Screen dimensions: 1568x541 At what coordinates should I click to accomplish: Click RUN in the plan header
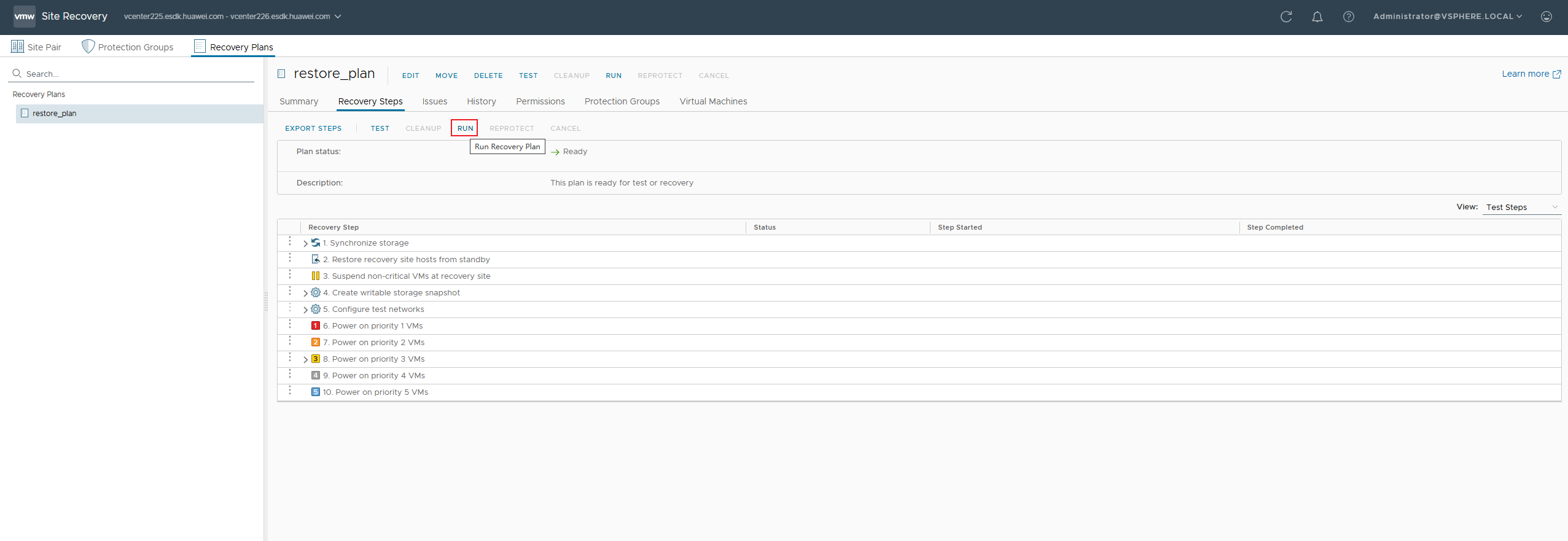pyautogui.click(x=614, y=76)
